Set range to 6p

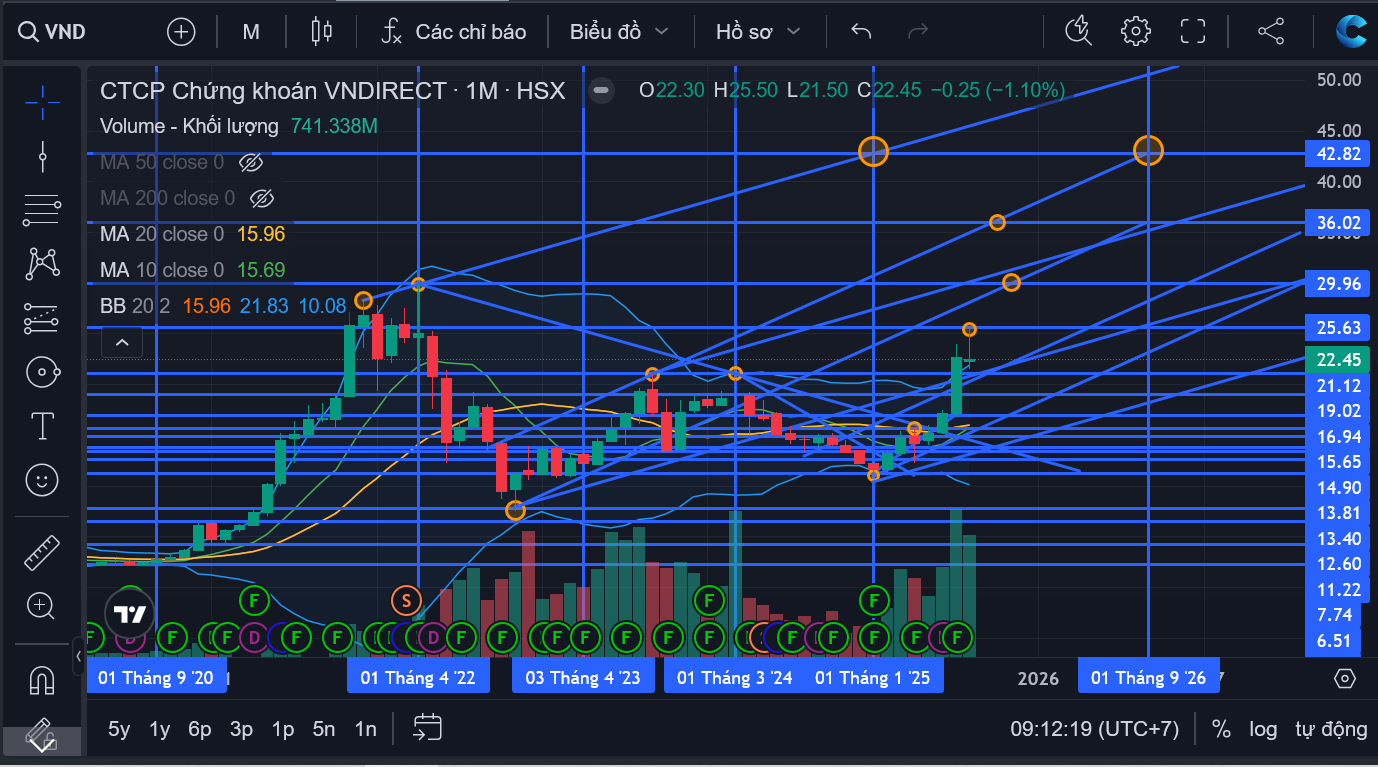click(x=200, y=729)
